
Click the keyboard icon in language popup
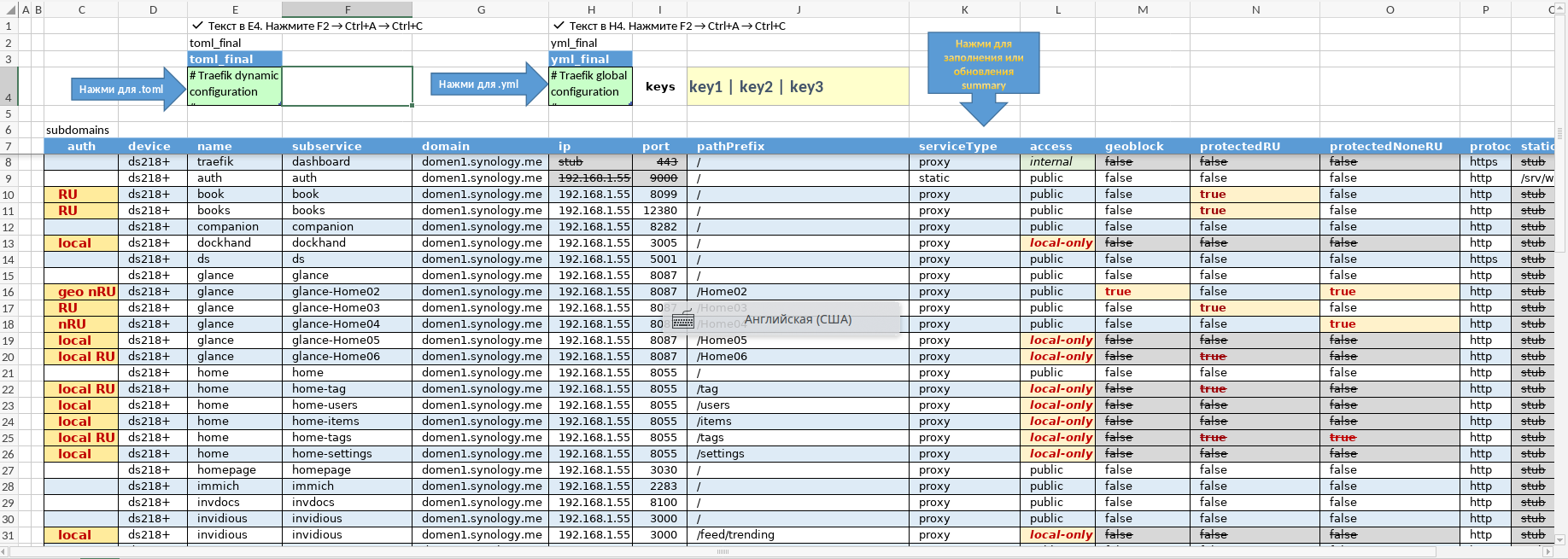[682, 320]
